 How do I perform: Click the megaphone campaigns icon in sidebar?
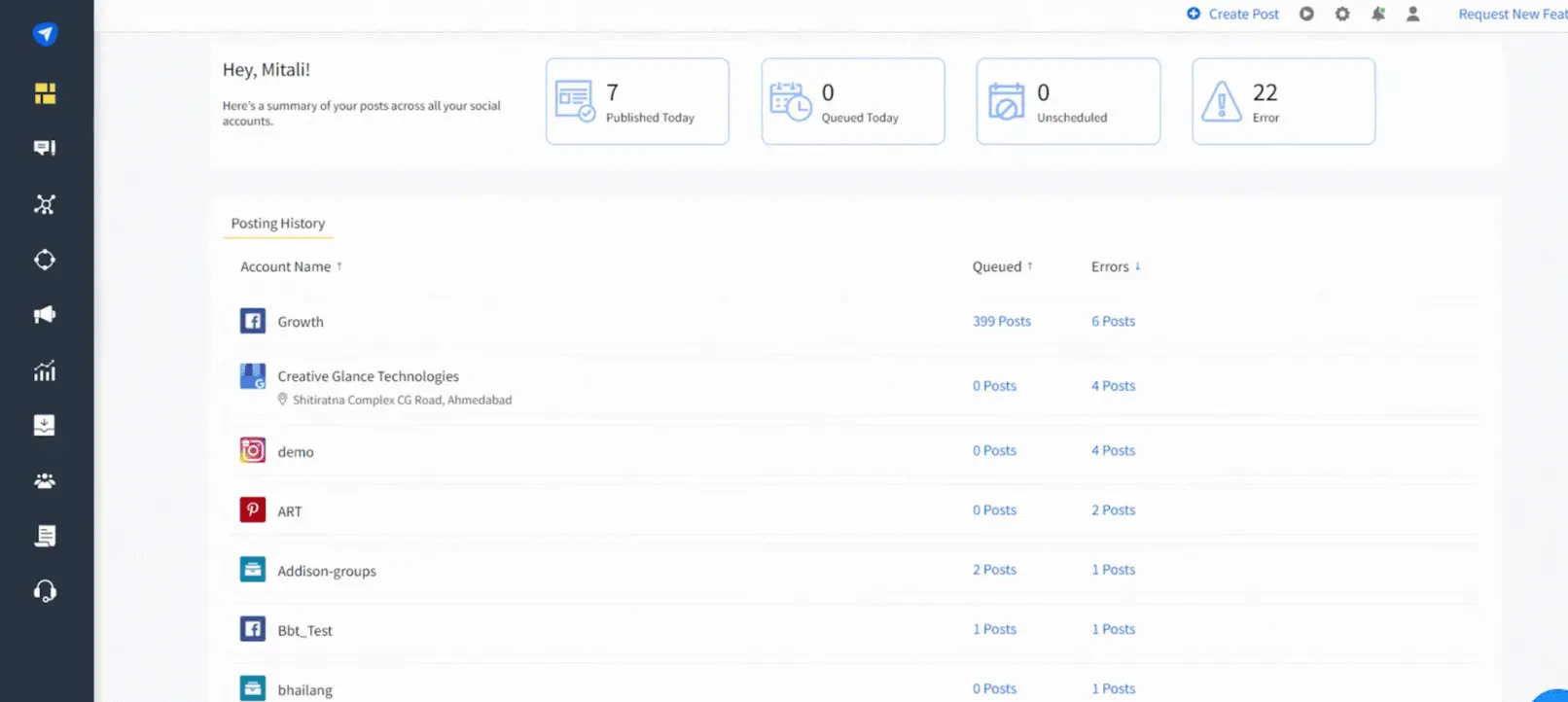click(x=45, y=315)
